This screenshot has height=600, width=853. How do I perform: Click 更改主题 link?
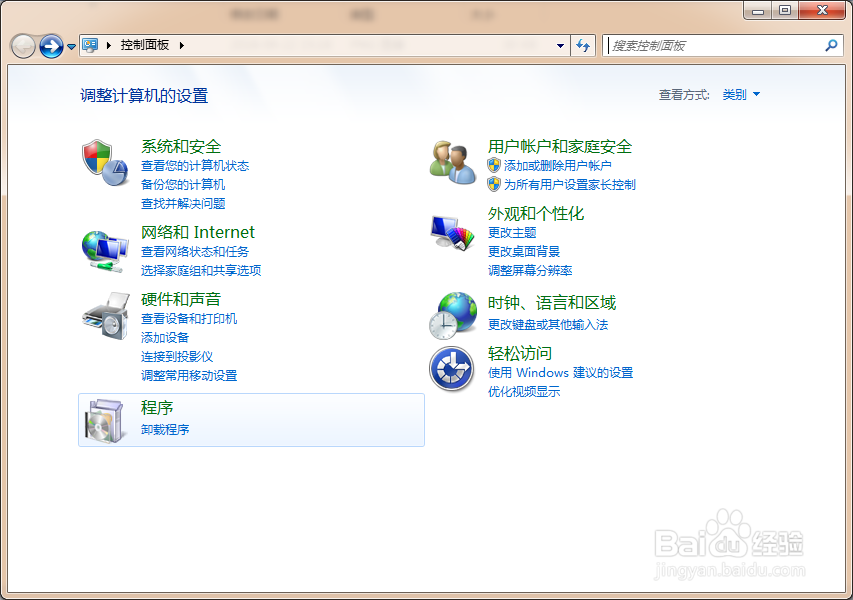click(511, 233)
